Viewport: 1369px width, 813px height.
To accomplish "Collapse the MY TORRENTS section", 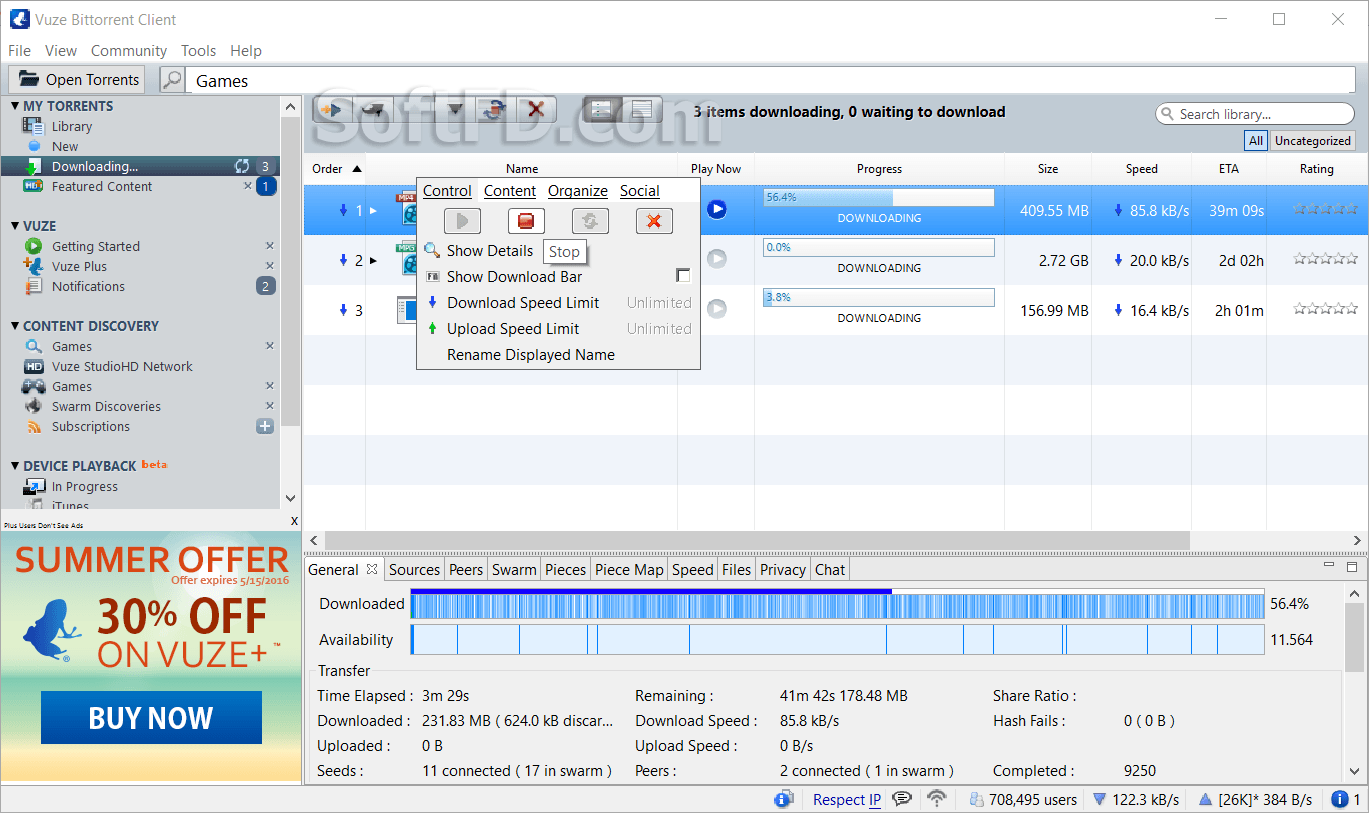I will tap(15, 106).
